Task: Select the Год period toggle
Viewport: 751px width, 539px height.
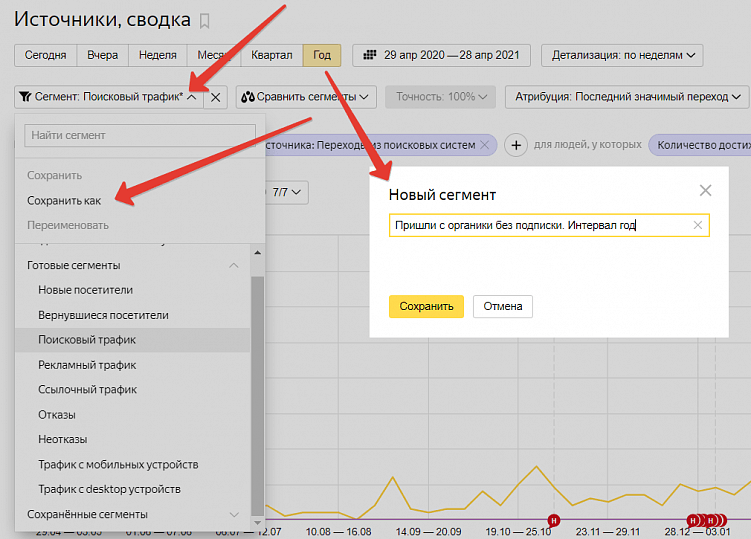Action: pos(322,55)
